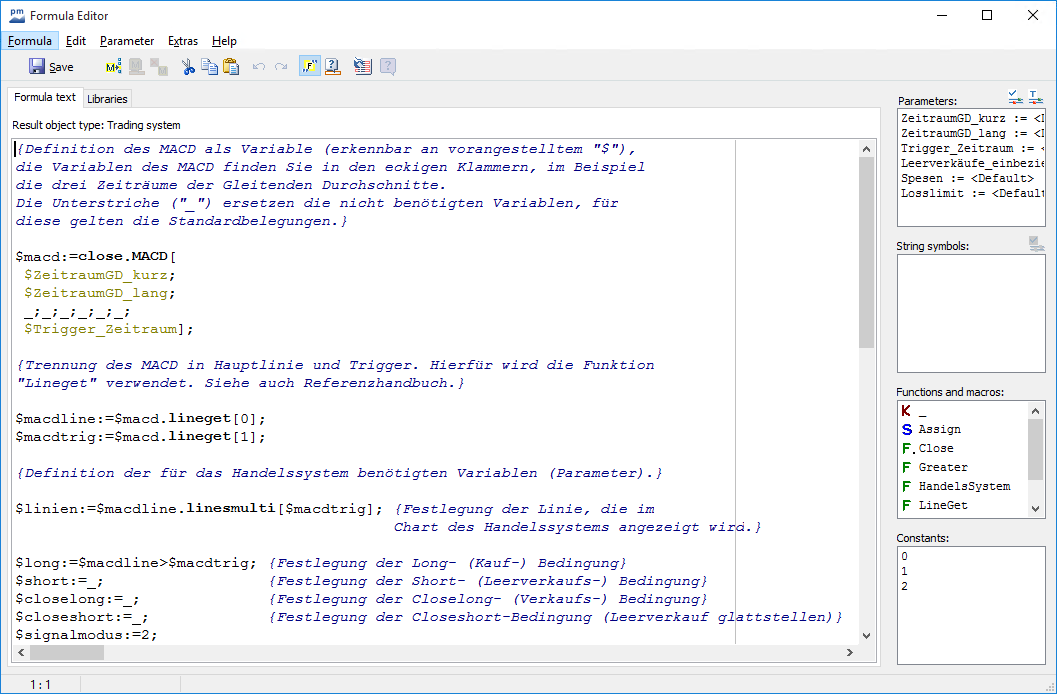This screenshot has height=694, width=1057.
Task: Select the Formula text tab
Action: [45, 98]
